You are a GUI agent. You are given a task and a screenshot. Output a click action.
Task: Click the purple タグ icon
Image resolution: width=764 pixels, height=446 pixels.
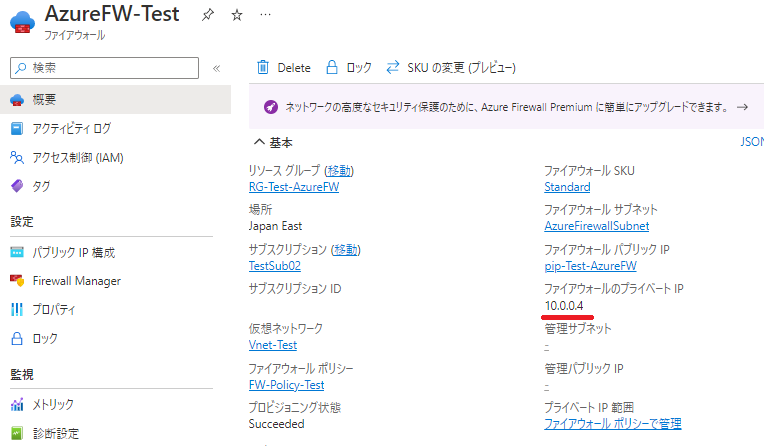(x=17, y=186)
